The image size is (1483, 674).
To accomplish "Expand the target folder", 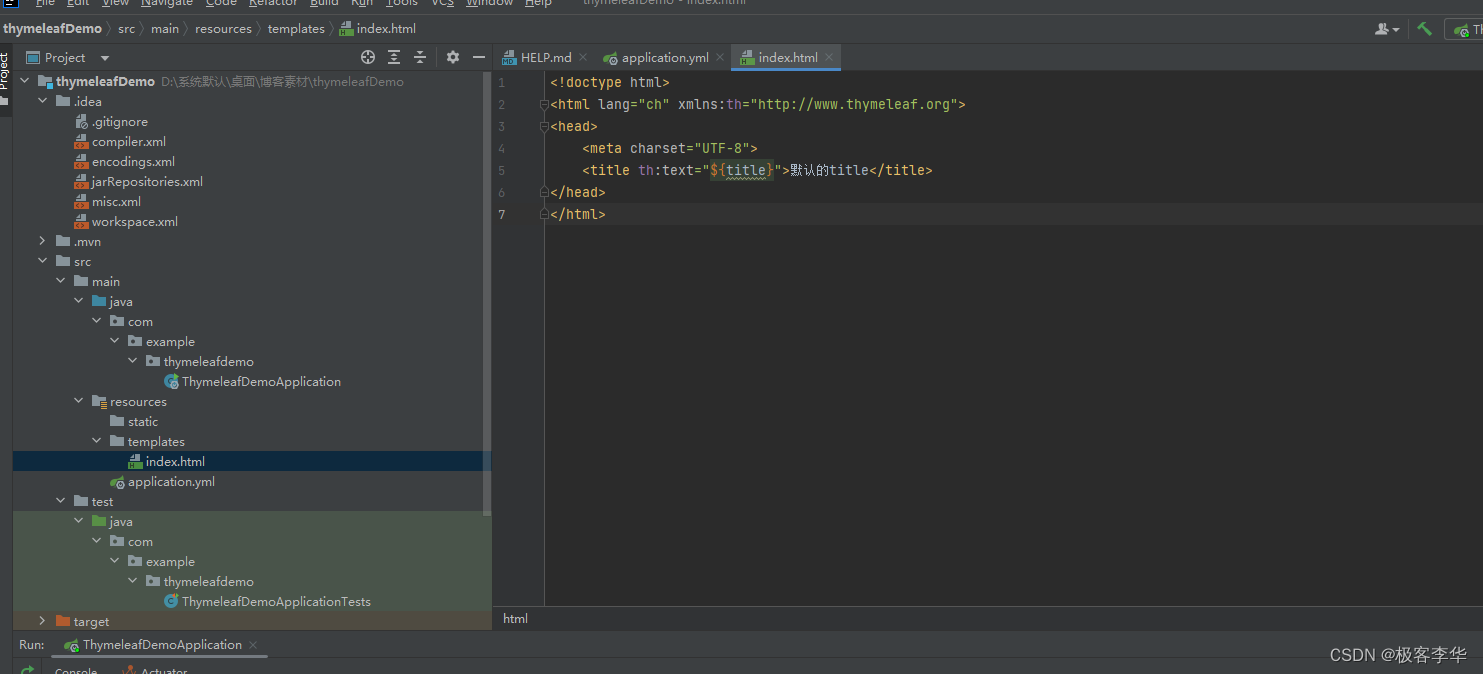I will tap(42, 621).
